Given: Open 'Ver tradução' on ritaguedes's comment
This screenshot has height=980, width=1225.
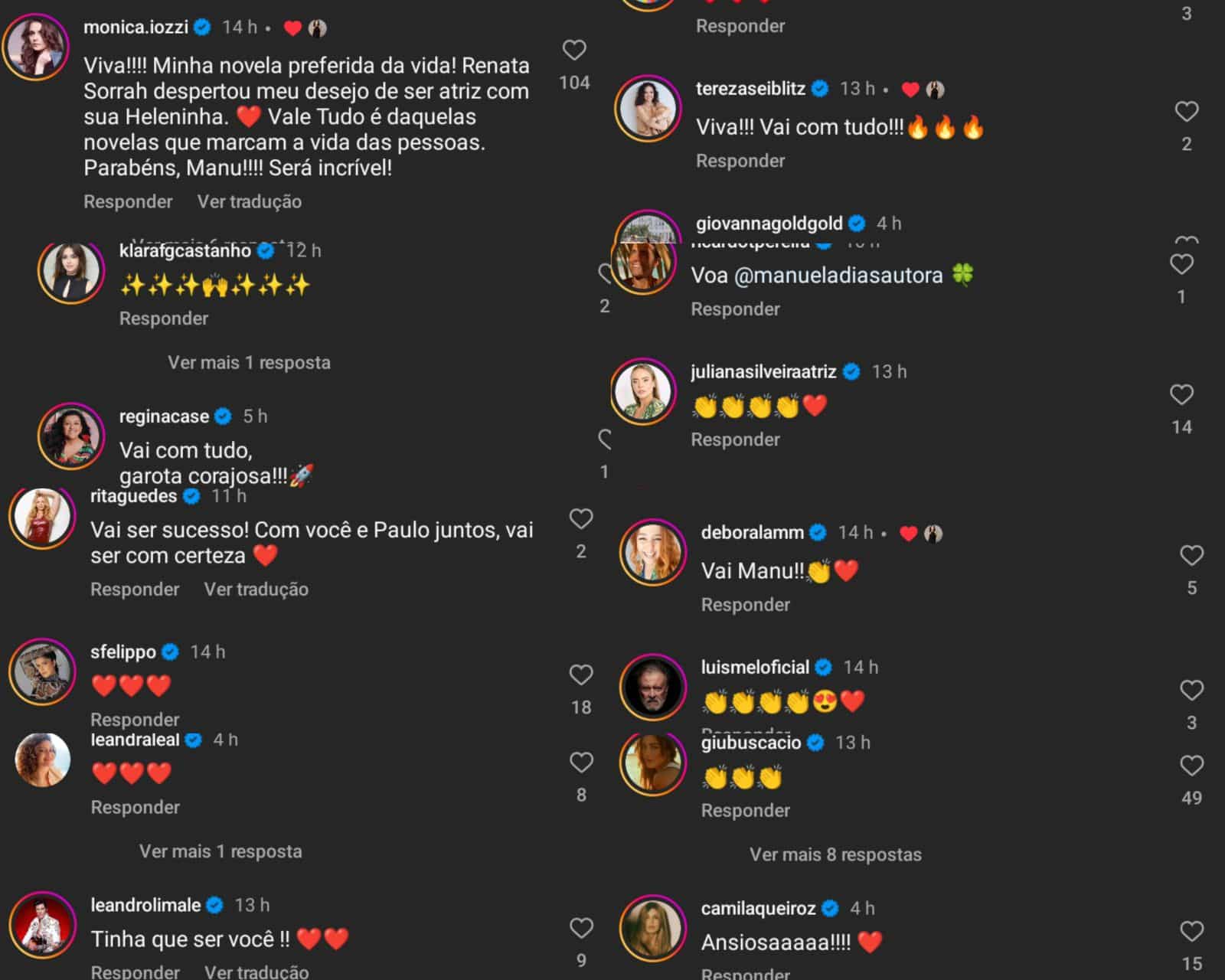Looking at the screenshot, I should [256, 589].
